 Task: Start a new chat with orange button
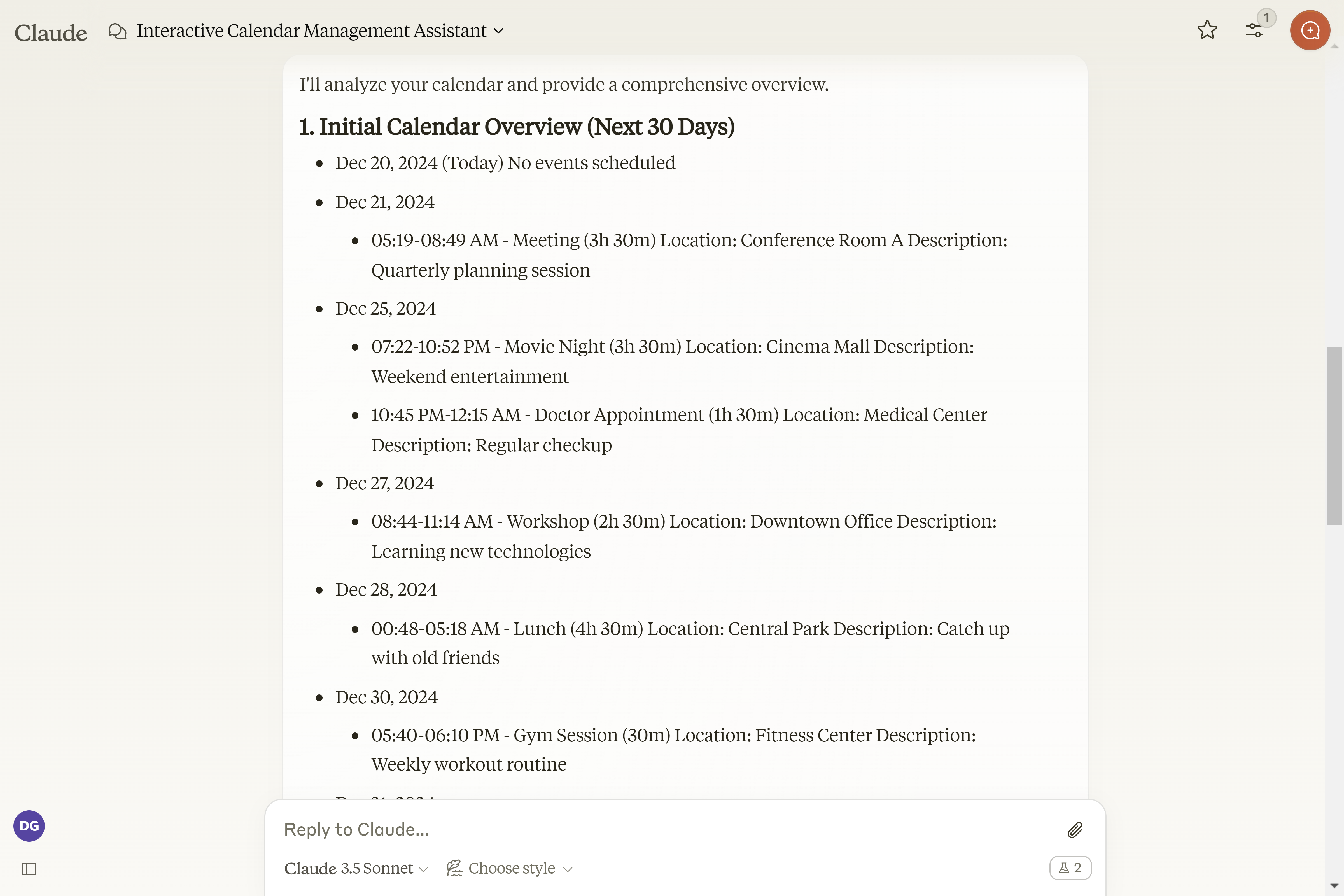tap(1309, 30)
